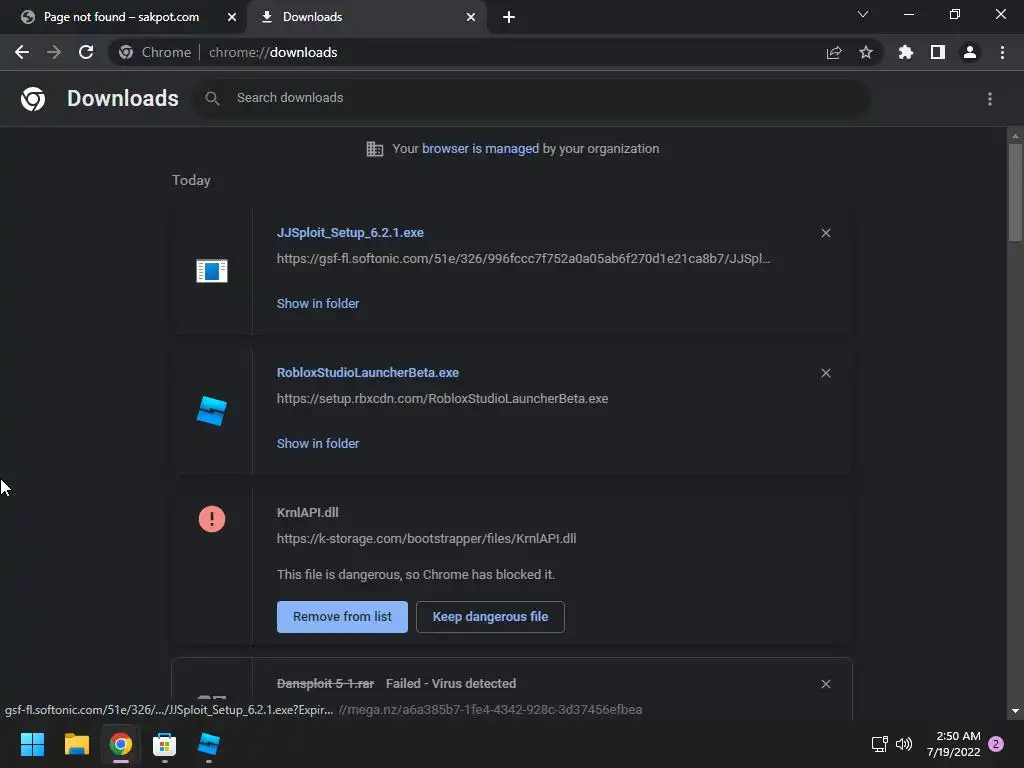Viewport: 1024px width, 768px height.
Task: Toggle the browser side panel icon
Action: click(938, 52)
